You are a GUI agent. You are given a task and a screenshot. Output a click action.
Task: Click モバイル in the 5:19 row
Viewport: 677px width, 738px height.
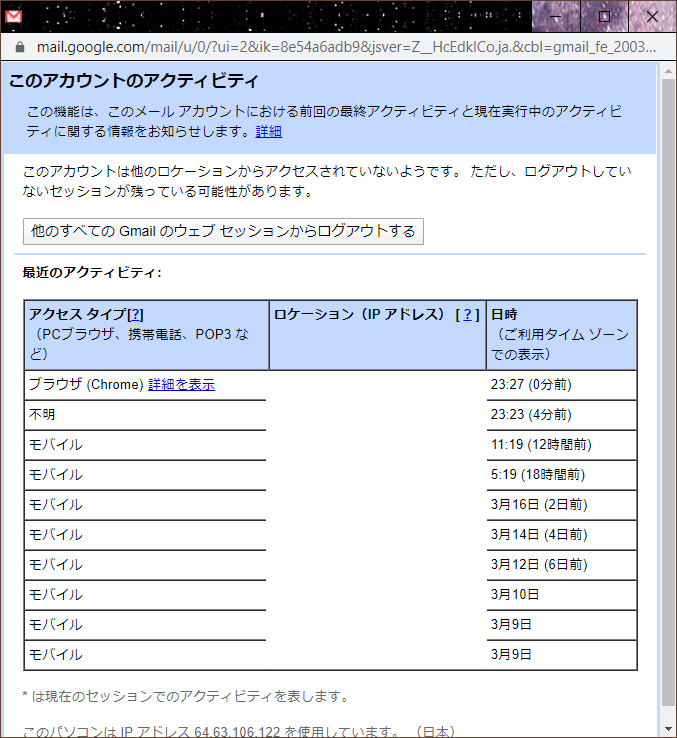click(x=56, y=475)
